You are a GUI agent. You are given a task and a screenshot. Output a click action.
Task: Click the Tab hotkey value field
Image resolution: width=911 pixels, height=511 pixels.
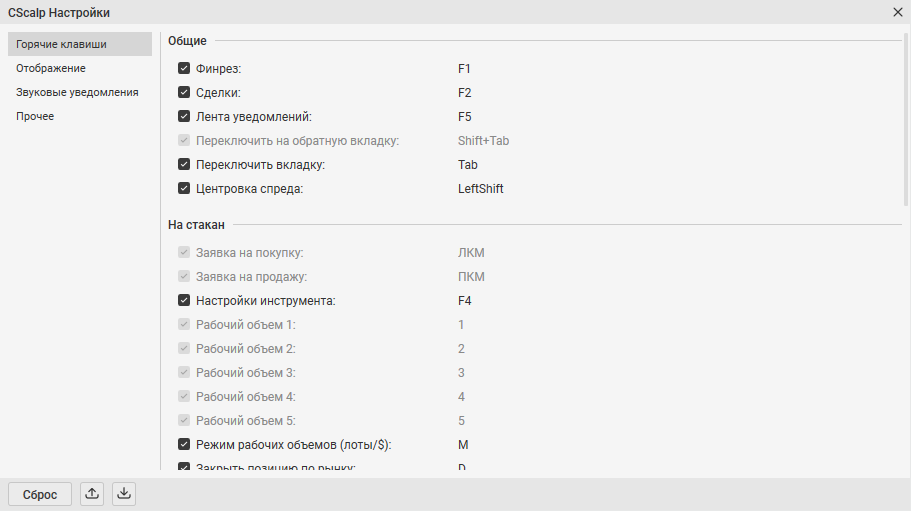(467, 165)
